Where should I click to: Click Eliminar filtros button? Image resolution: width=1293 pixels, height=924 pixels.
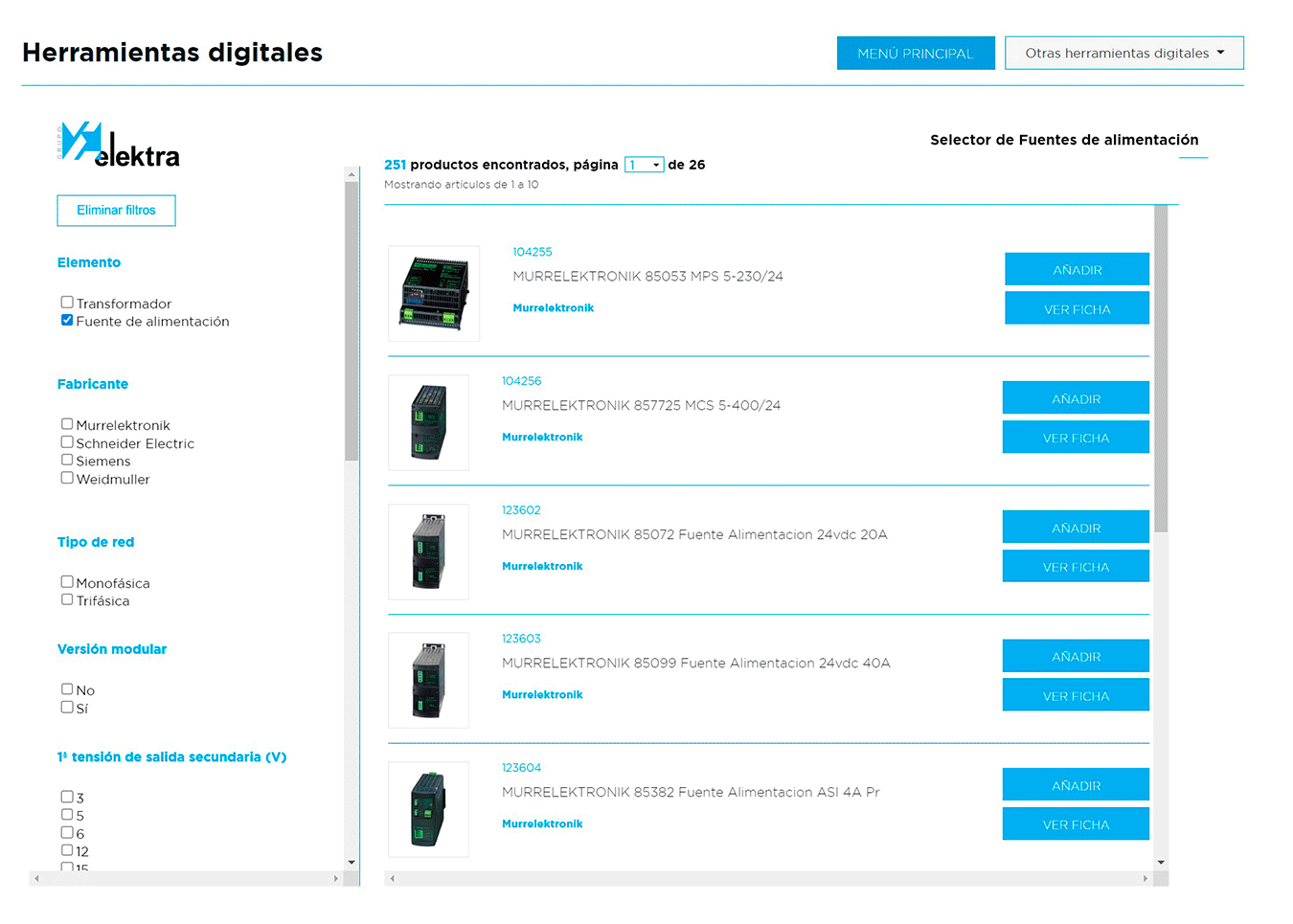[x=116, y=211]
